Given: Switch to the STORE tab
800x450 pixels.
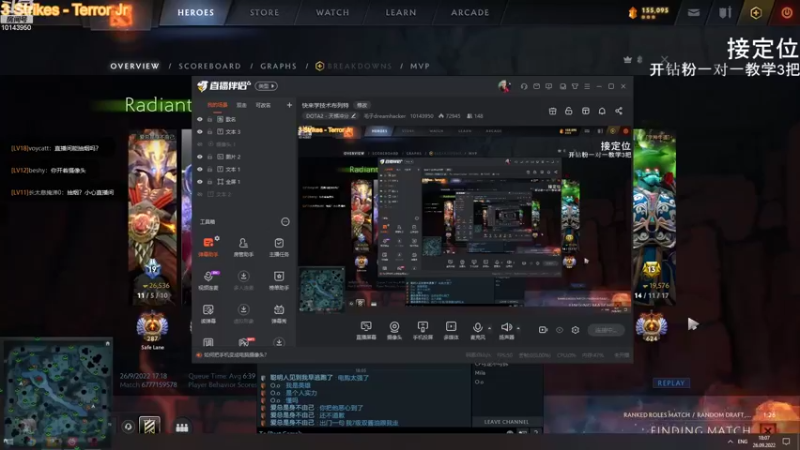Looking at the screenshot, I should pyautogui.click(x=264, y=12).
